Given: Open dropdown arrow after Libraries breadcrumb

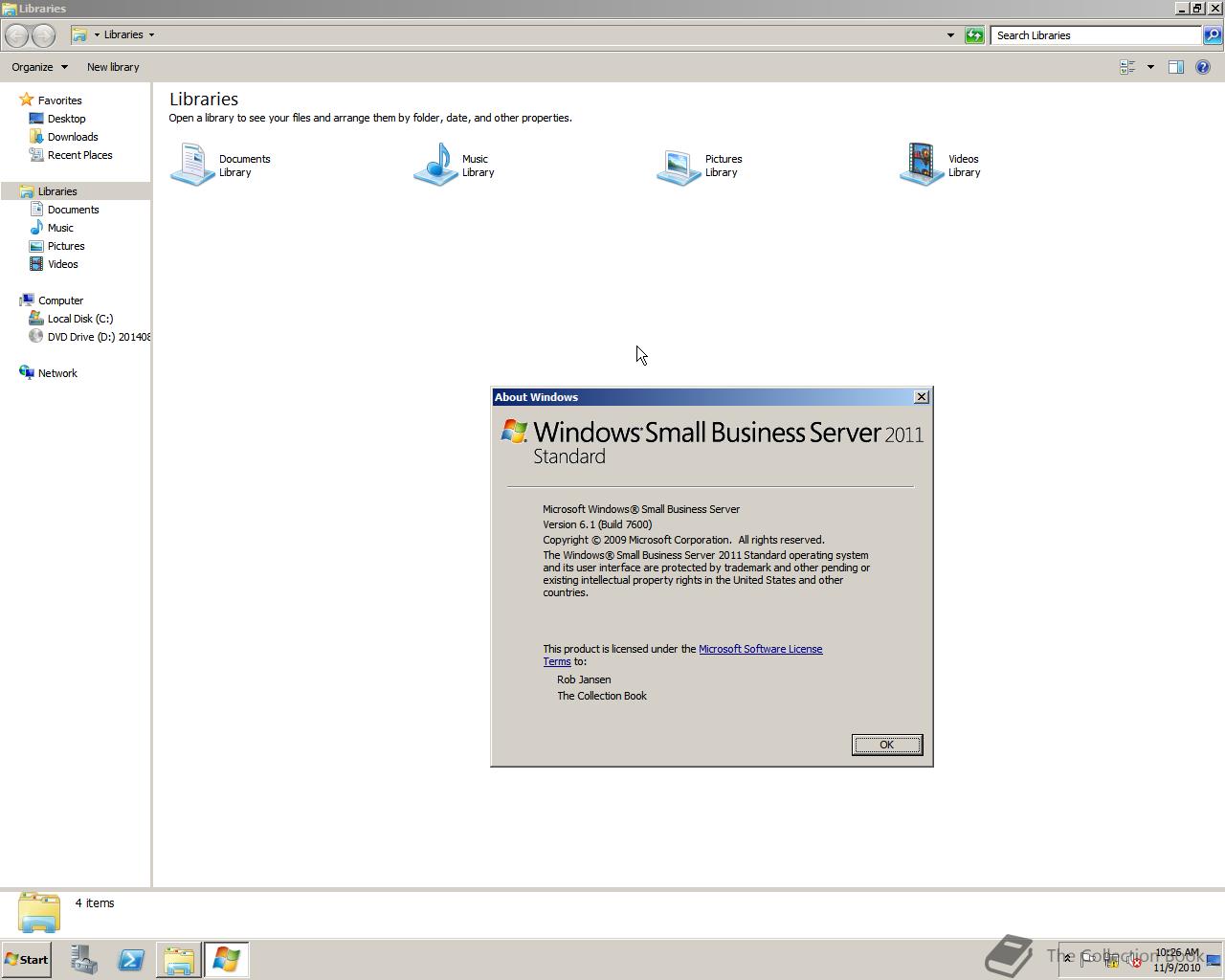Looking at the screenshot, I should click(151, 34).
